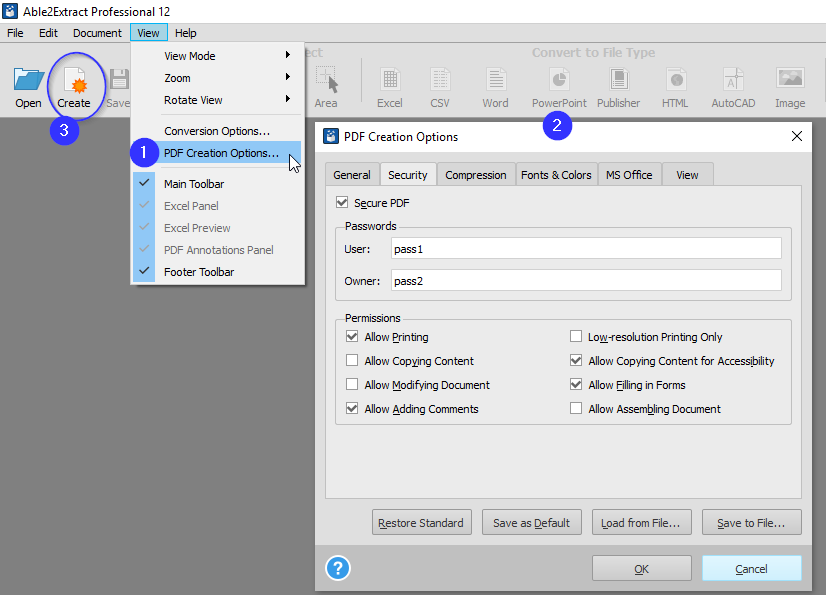This screenshot has height=595, width=826.
Task: Click the PowerPoint conversion icon
Action: click(x=559, y=79)
